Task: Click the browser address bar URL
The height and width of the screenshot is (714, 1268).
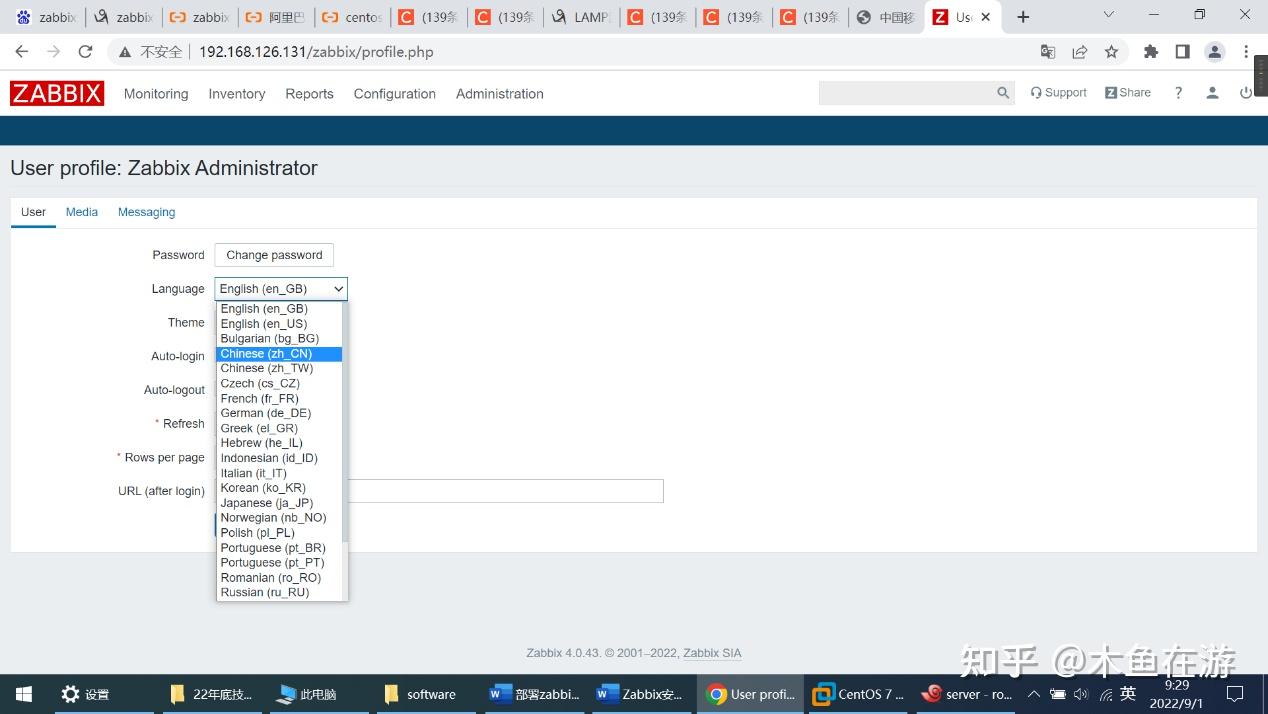Action: (316, 52)
